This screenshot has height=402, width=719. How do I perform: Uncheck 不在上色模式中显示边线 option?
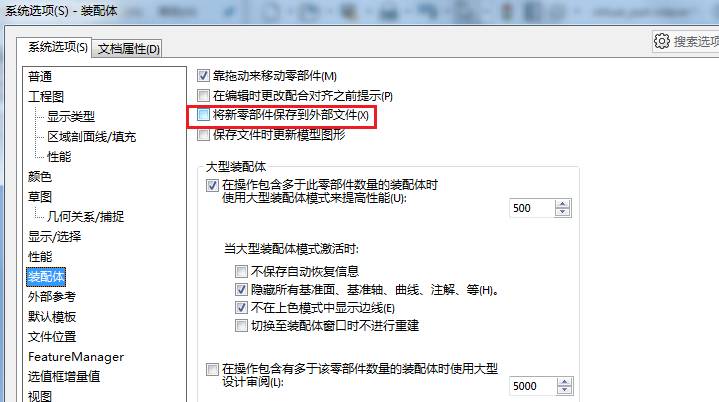pyautogui.click(x=241, y=308)
